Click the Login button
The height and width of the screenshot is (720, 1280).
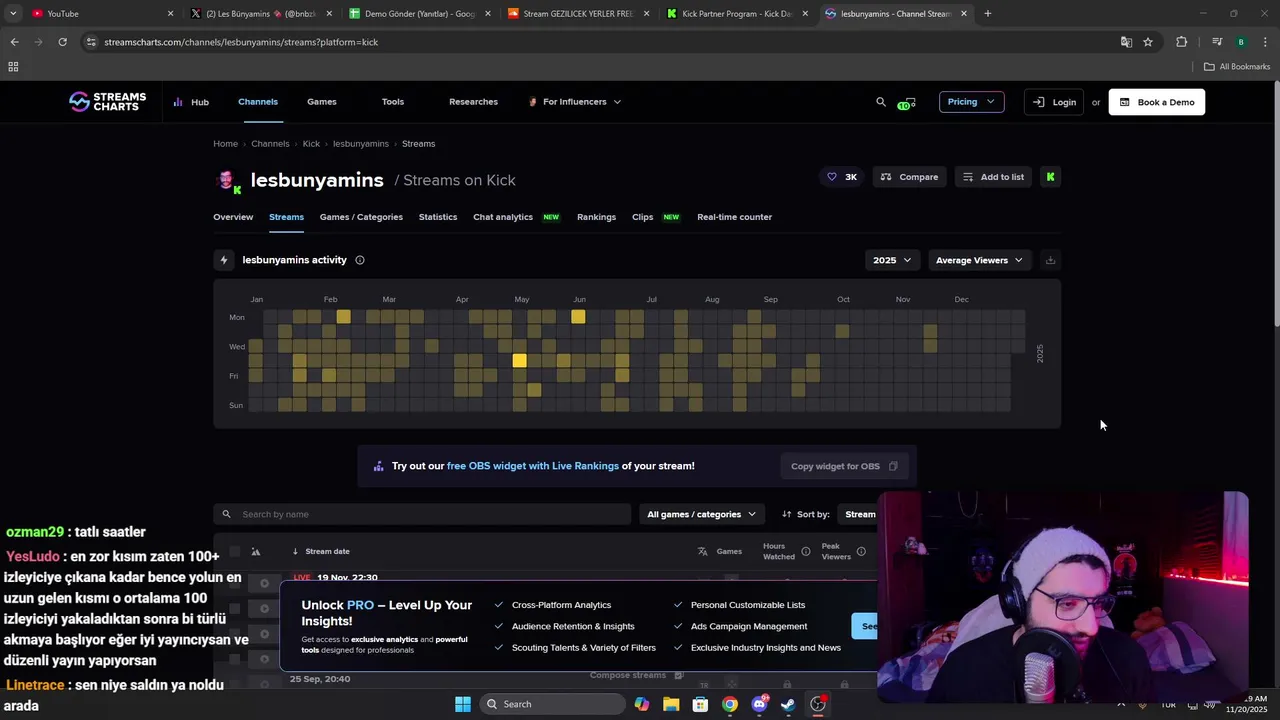click(x=1054, y=102)
